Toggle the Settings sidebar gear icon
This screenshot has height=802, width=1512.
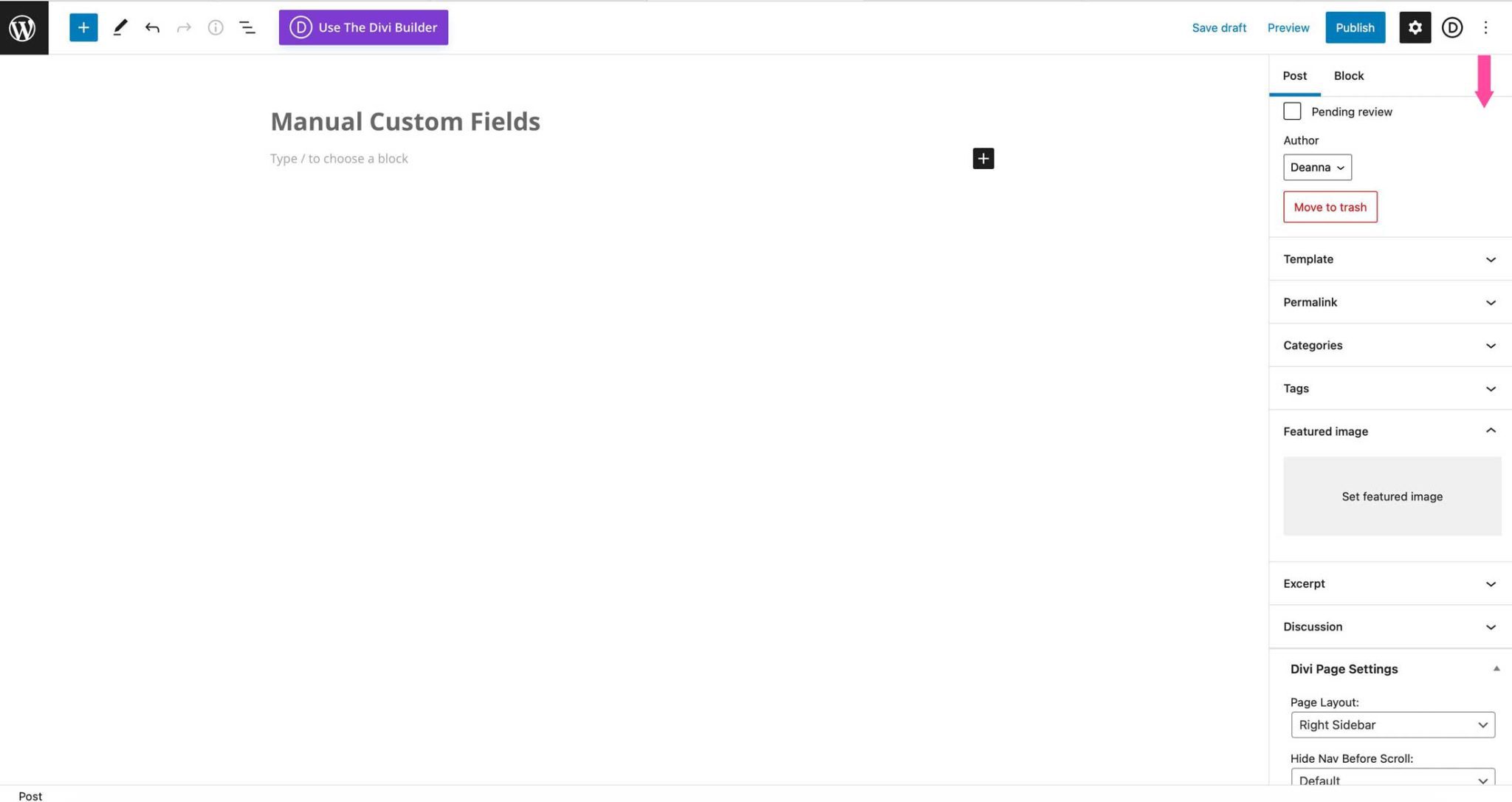(x=1415, y=27)
